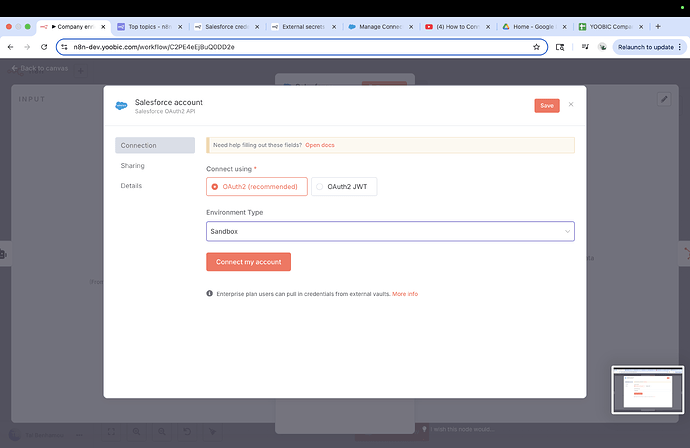Open the Google Lens search icon

560,47
